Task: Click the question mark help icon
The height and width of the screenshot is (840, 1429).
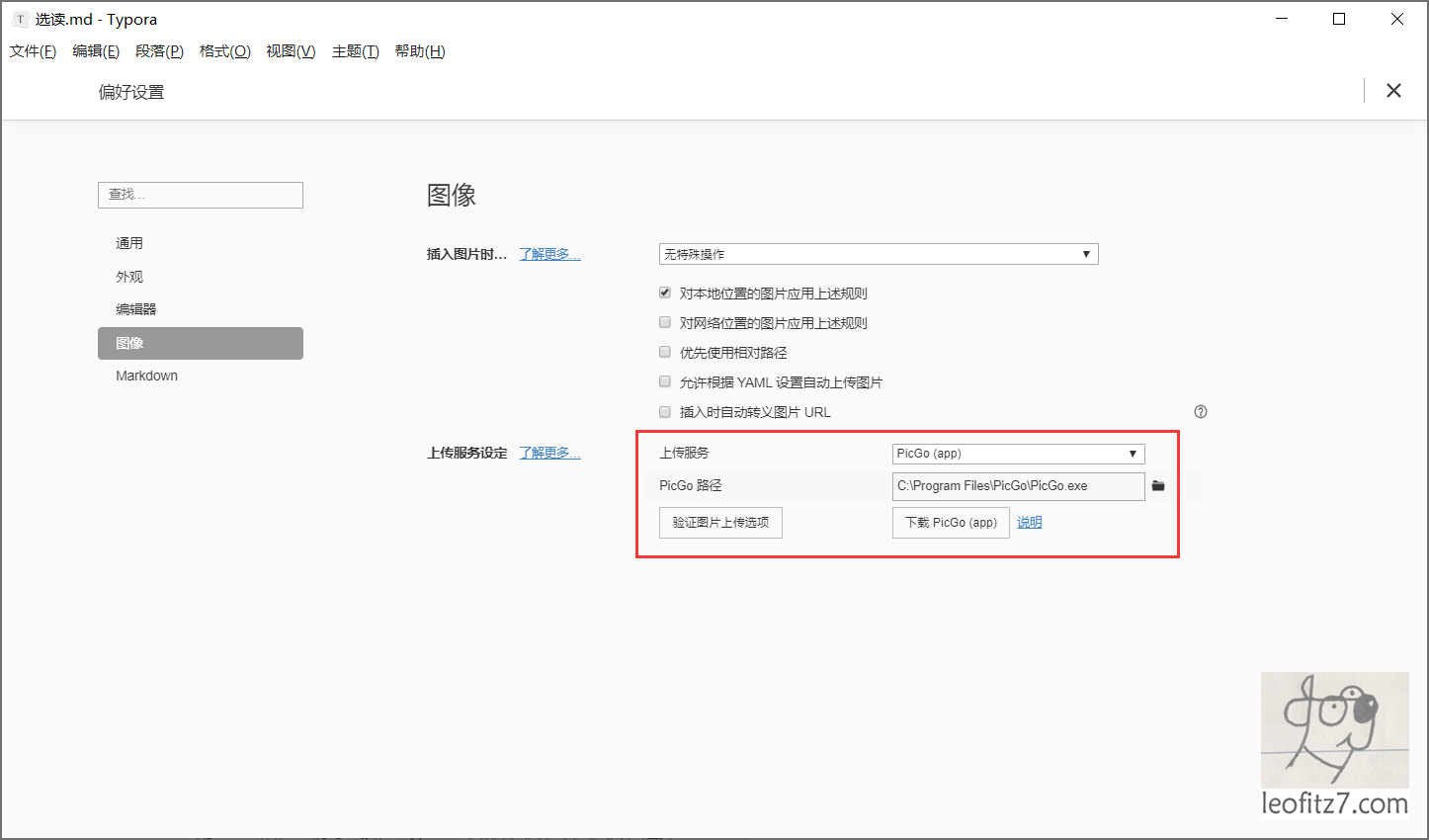Action: click(x=1200, y=411)
